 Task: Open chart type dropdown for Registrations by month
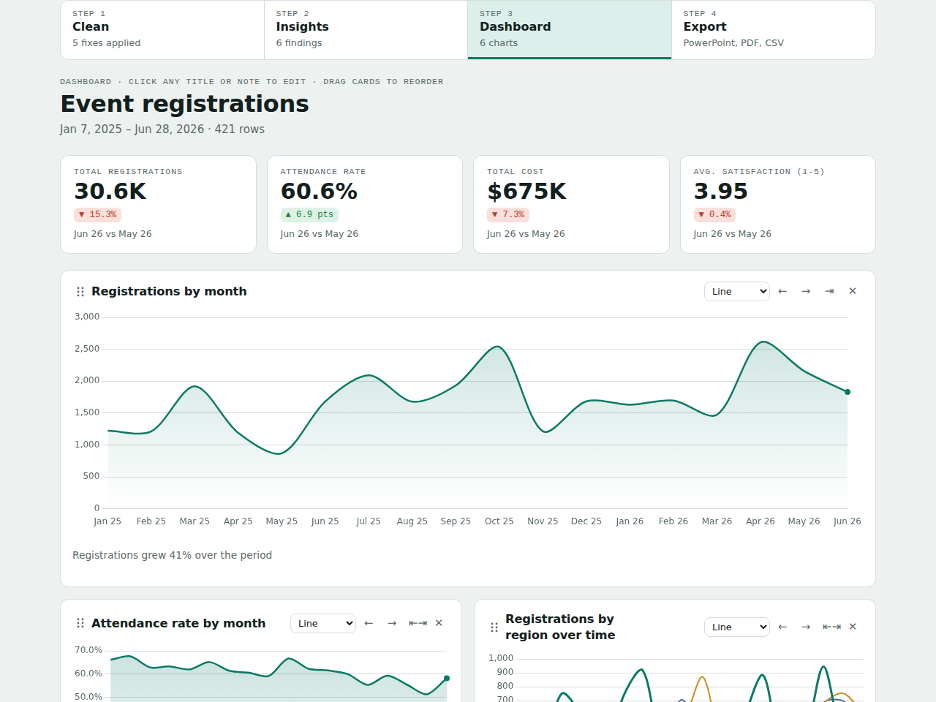[737, 291]
